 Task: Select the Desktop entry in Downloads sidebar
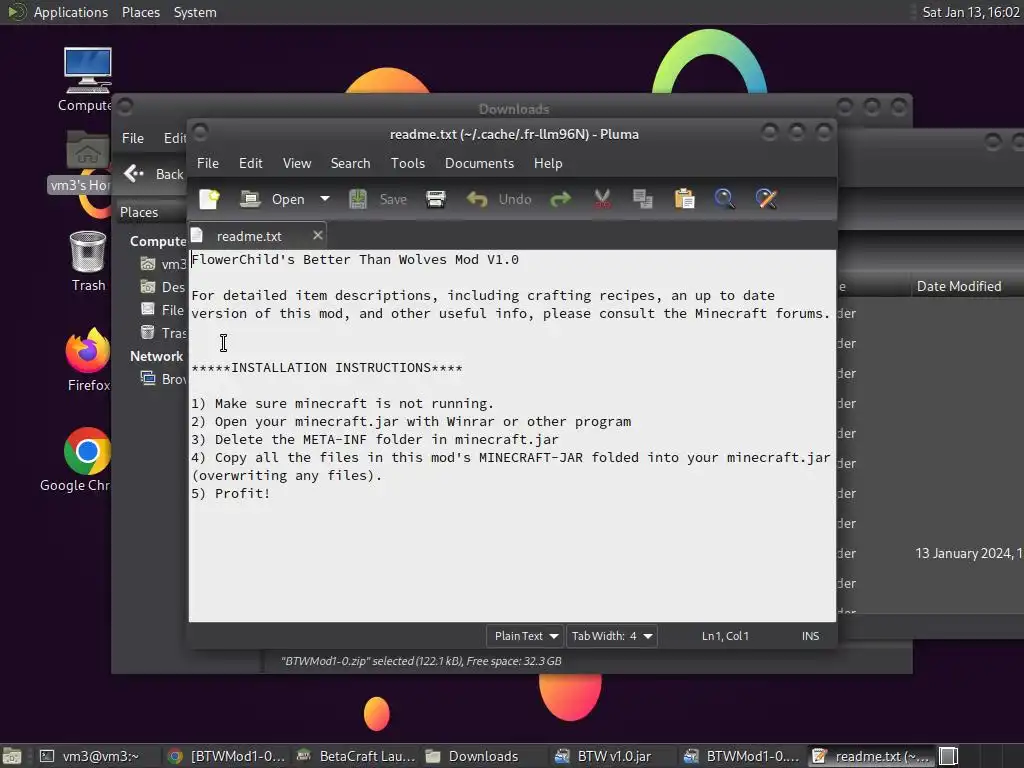coord(163,287)
